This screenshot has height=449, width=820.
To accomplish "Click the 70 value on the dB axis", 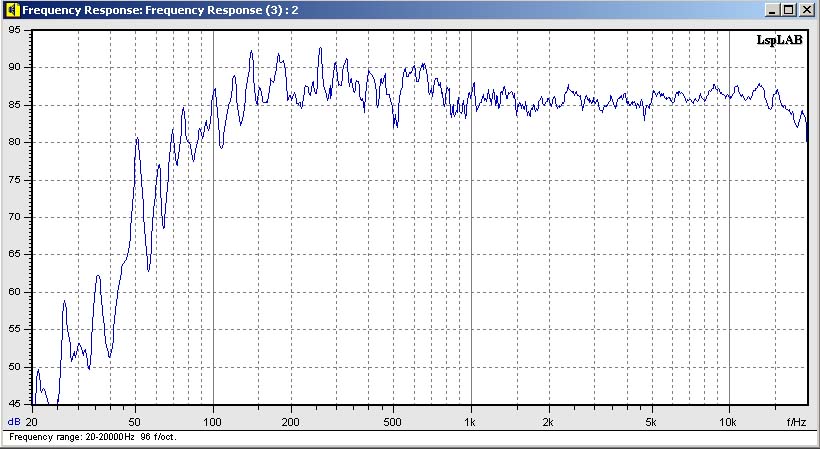I will (15, 217).
